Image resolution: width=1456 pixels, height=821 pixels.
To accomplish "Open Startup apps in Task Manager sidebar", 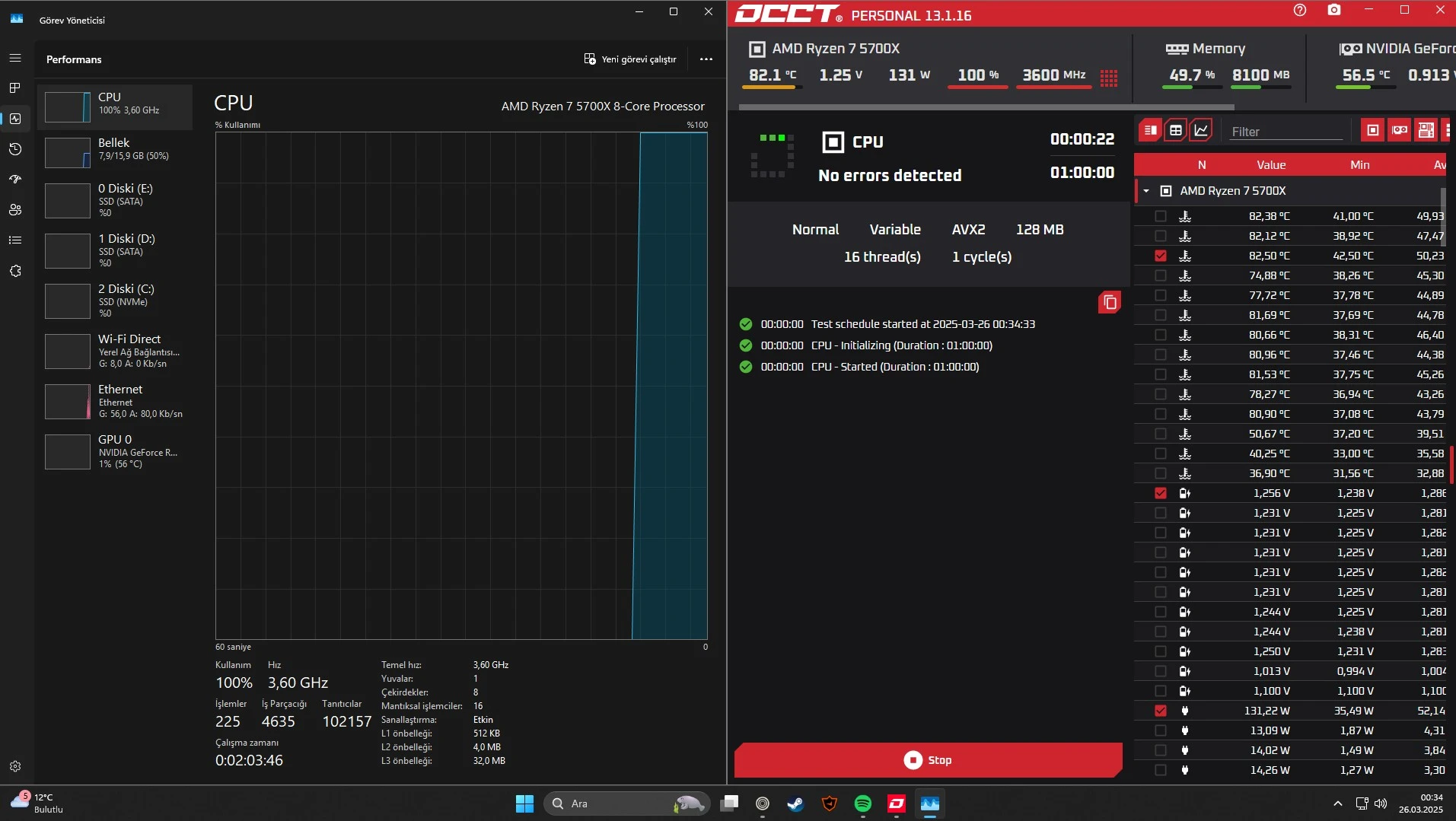I will click(15, 180).
